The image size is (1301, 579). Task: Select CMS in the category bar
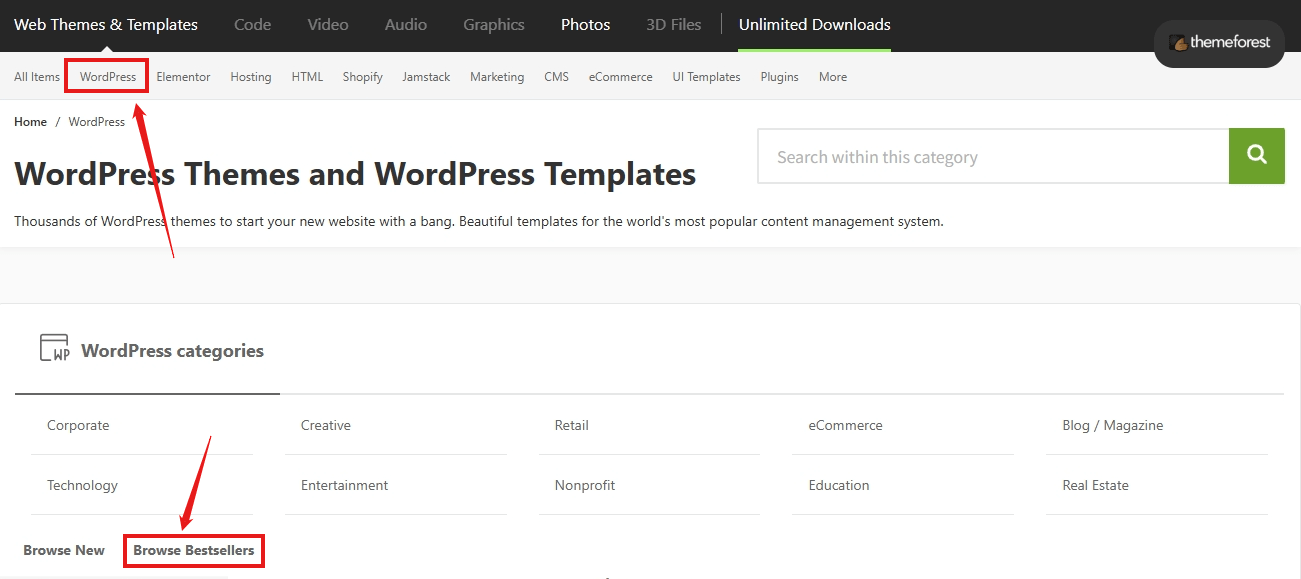(x=556, y=77)
